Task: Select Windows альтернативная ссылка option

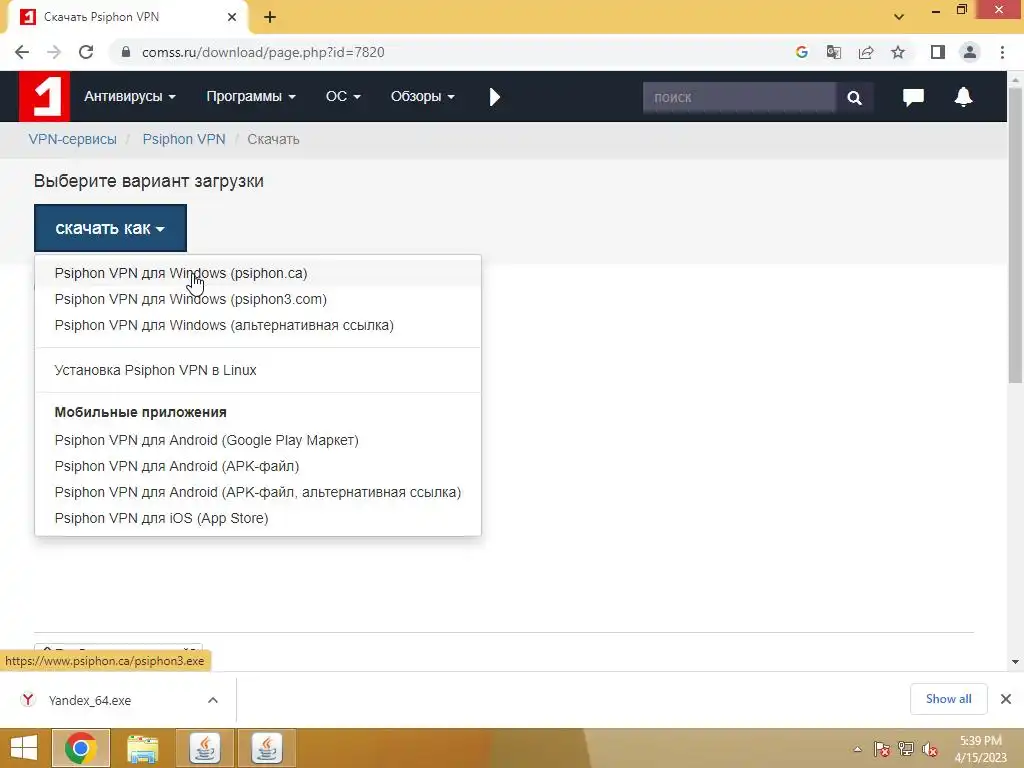Action: (258, 325)
